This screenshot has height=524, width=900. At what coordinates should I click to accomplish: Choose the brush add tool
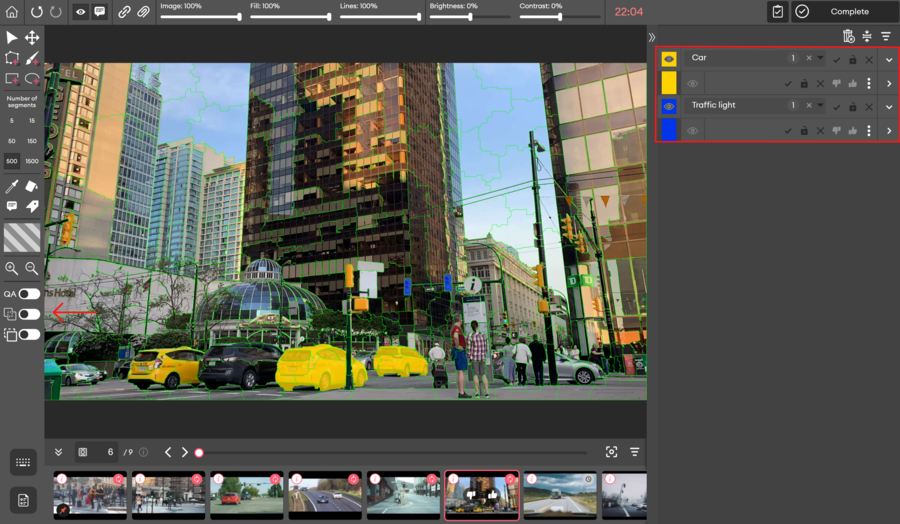tap(32, 58)
